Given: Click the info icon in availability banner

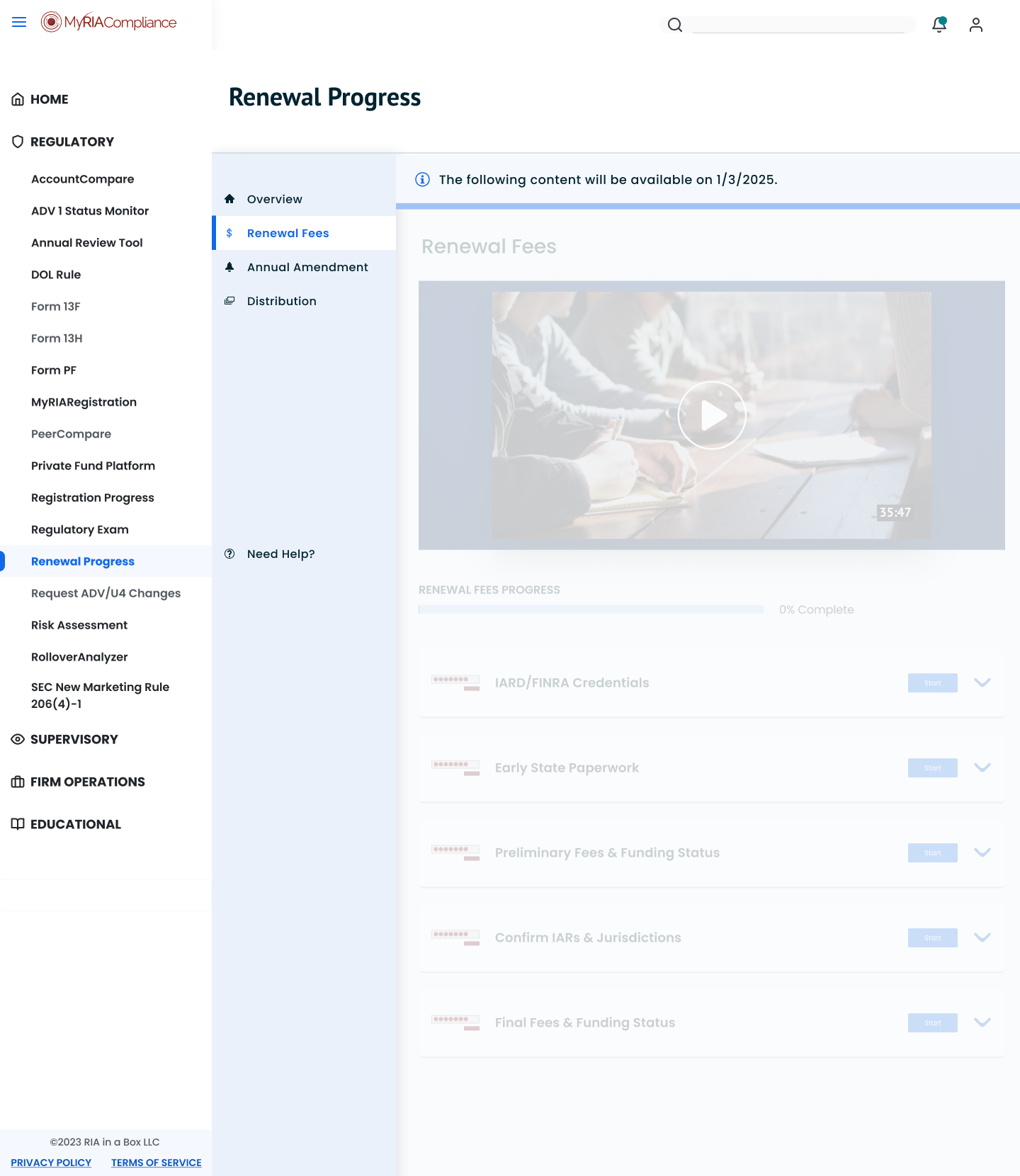Looking at the screenshot, I should click(x=422, y=179).
